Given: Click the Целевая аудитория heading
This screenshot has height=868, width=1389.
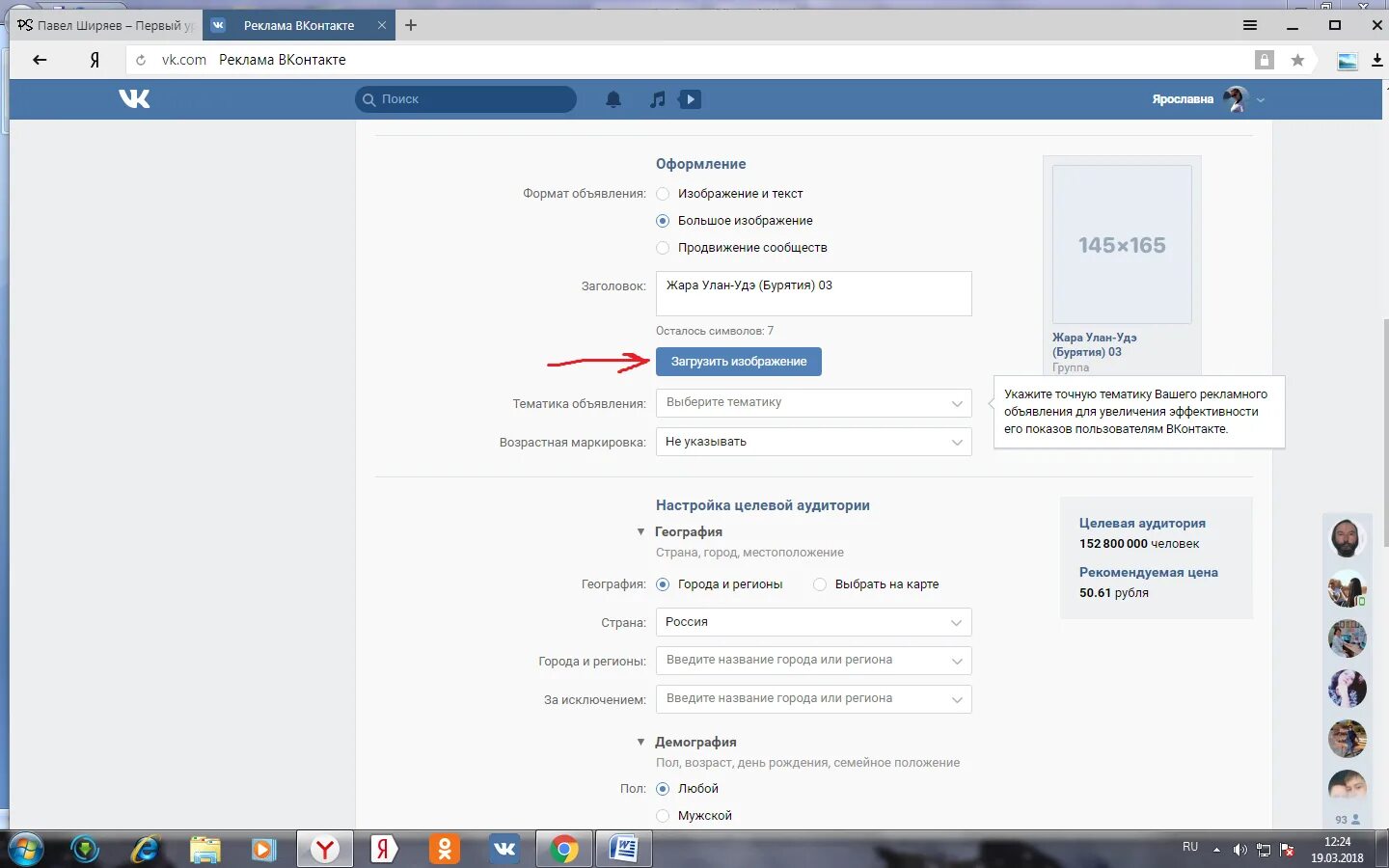Looking at the screenshot, I should [1142, 524].
